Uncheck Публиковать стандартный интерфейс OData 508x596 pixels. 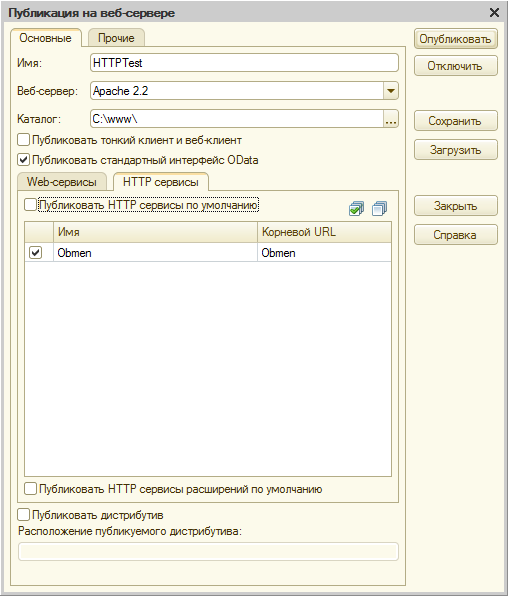(24, 160)
